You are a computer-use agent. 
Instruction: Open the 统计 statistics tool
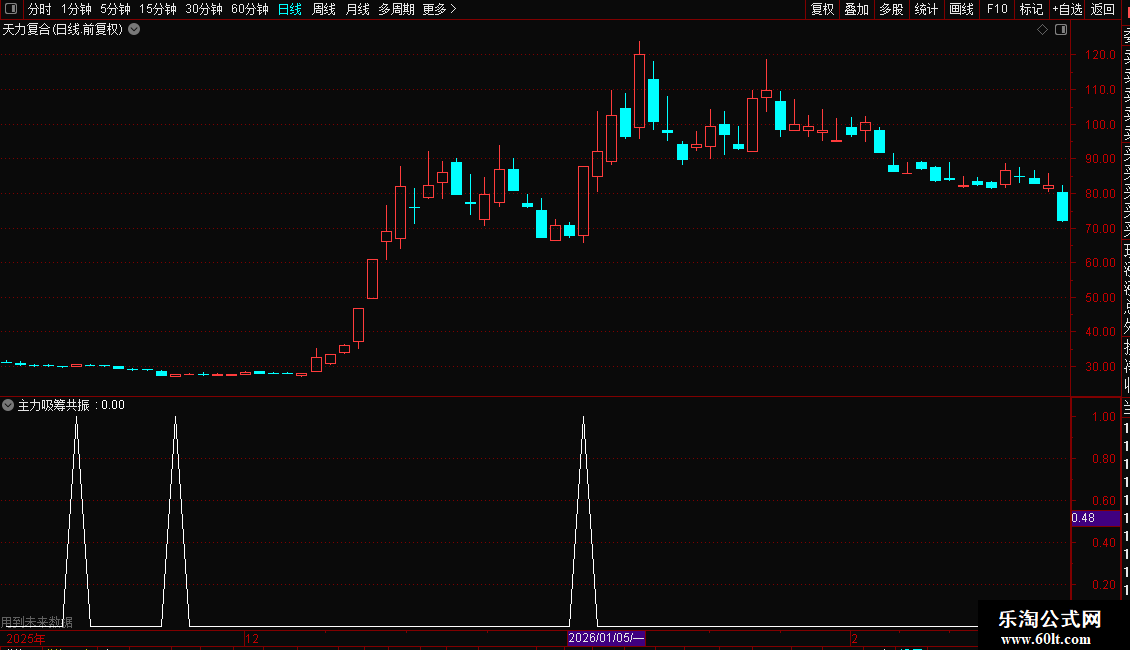click(926, 9)
